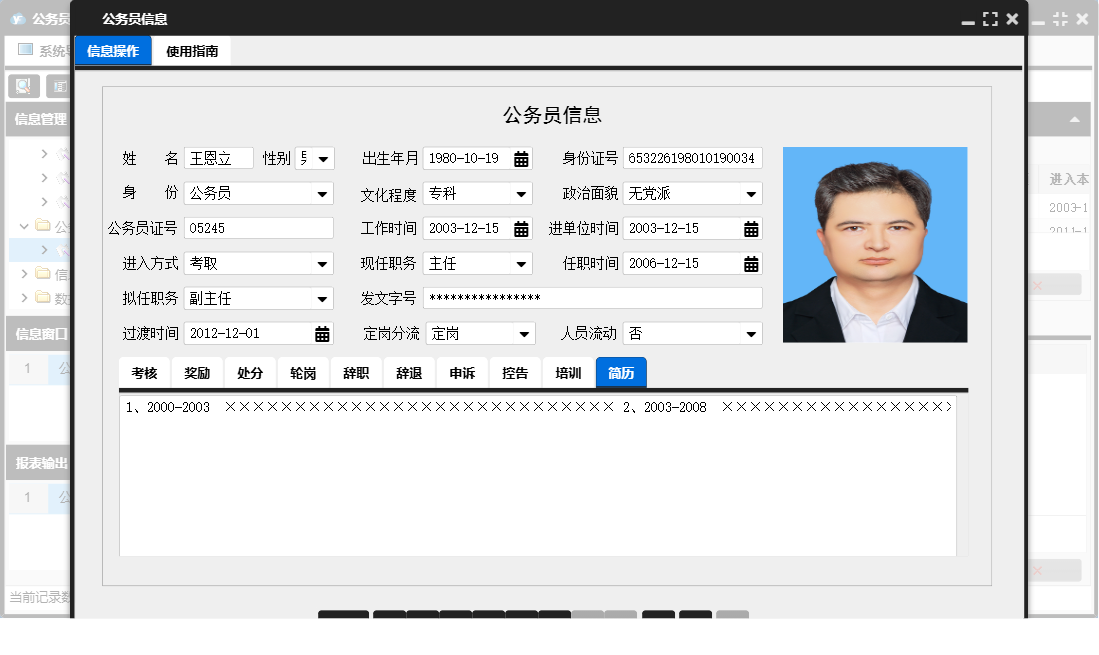Viewport: 1099px width, 655px height.
Task: Collapse the expanded 公务员 tree node
Action: coord(24,226)
